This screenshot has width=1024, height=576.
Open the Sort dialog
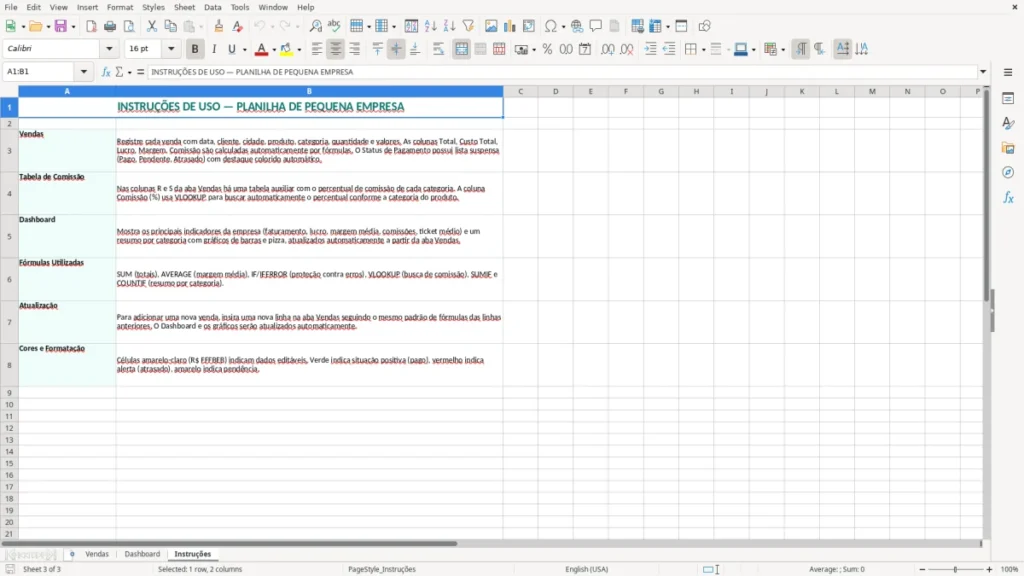coord(411,26)
